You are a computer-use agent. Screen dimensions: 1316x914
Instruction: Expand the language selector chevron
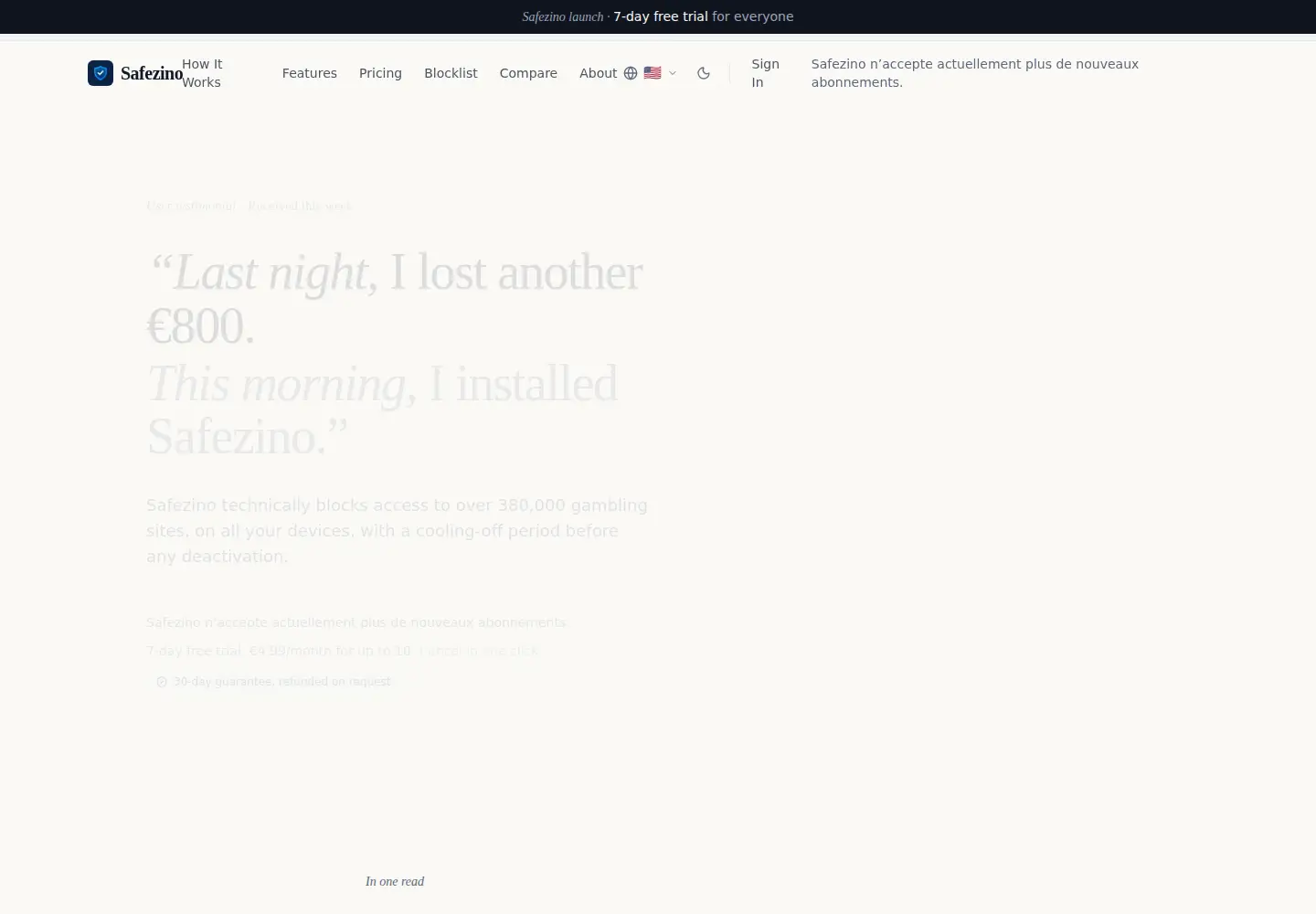[x=673, y=73]
